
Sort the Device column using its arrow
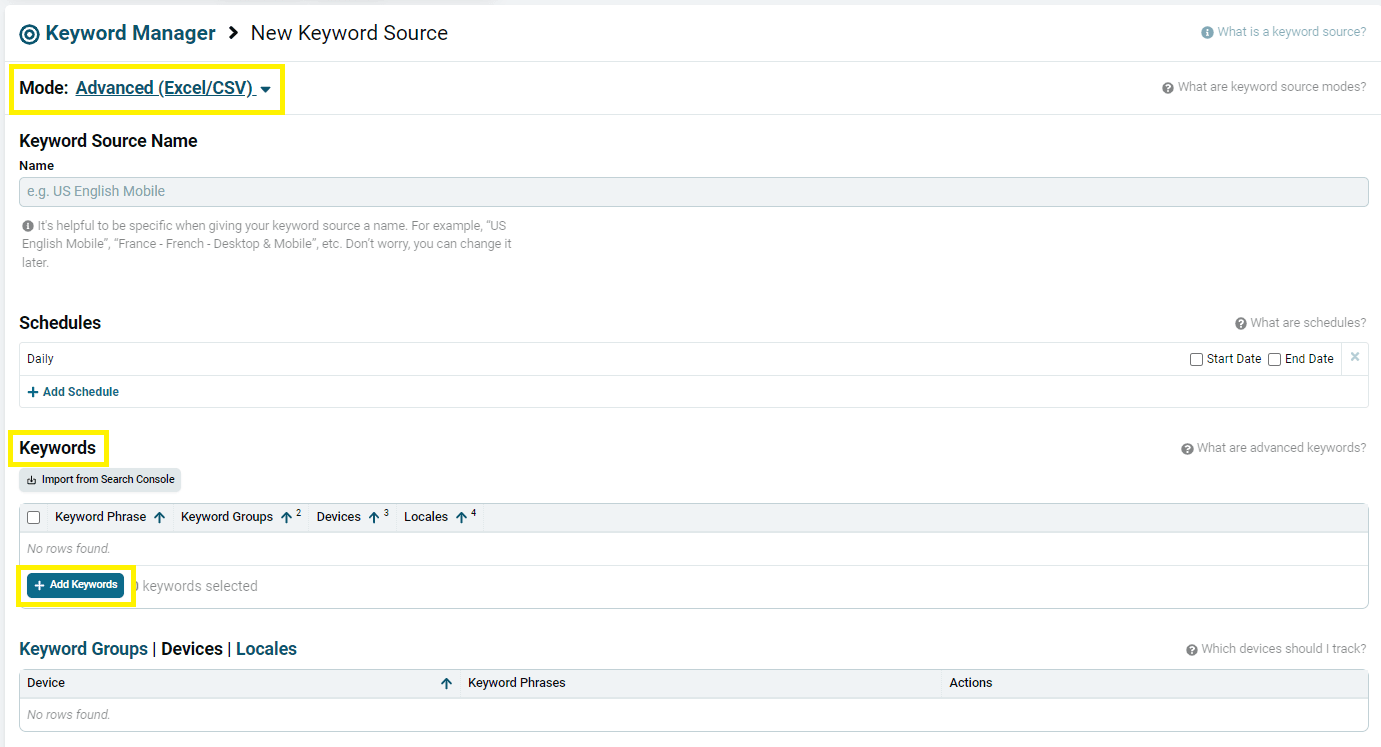[446, 684]
